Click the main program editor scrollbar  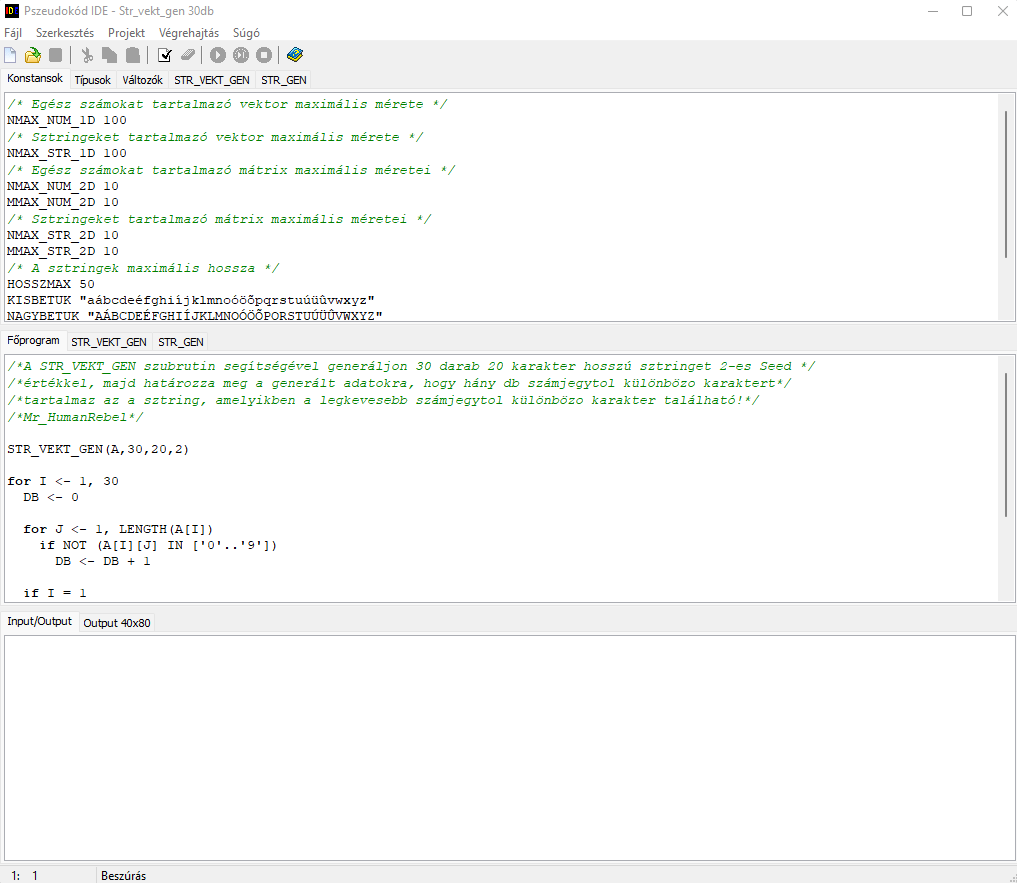pos(1005,440)
